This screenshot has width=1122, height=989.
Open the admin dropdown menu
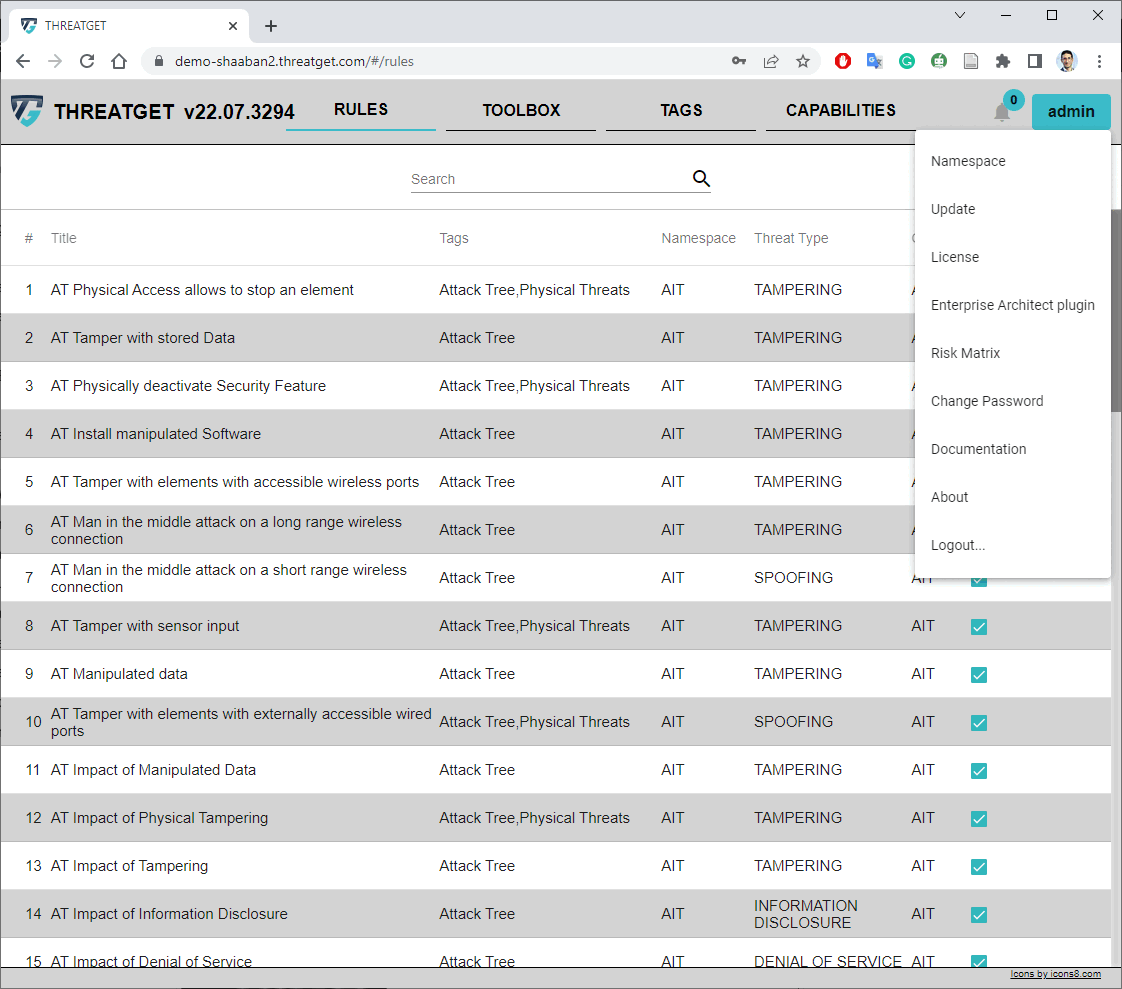(1070, 112)
